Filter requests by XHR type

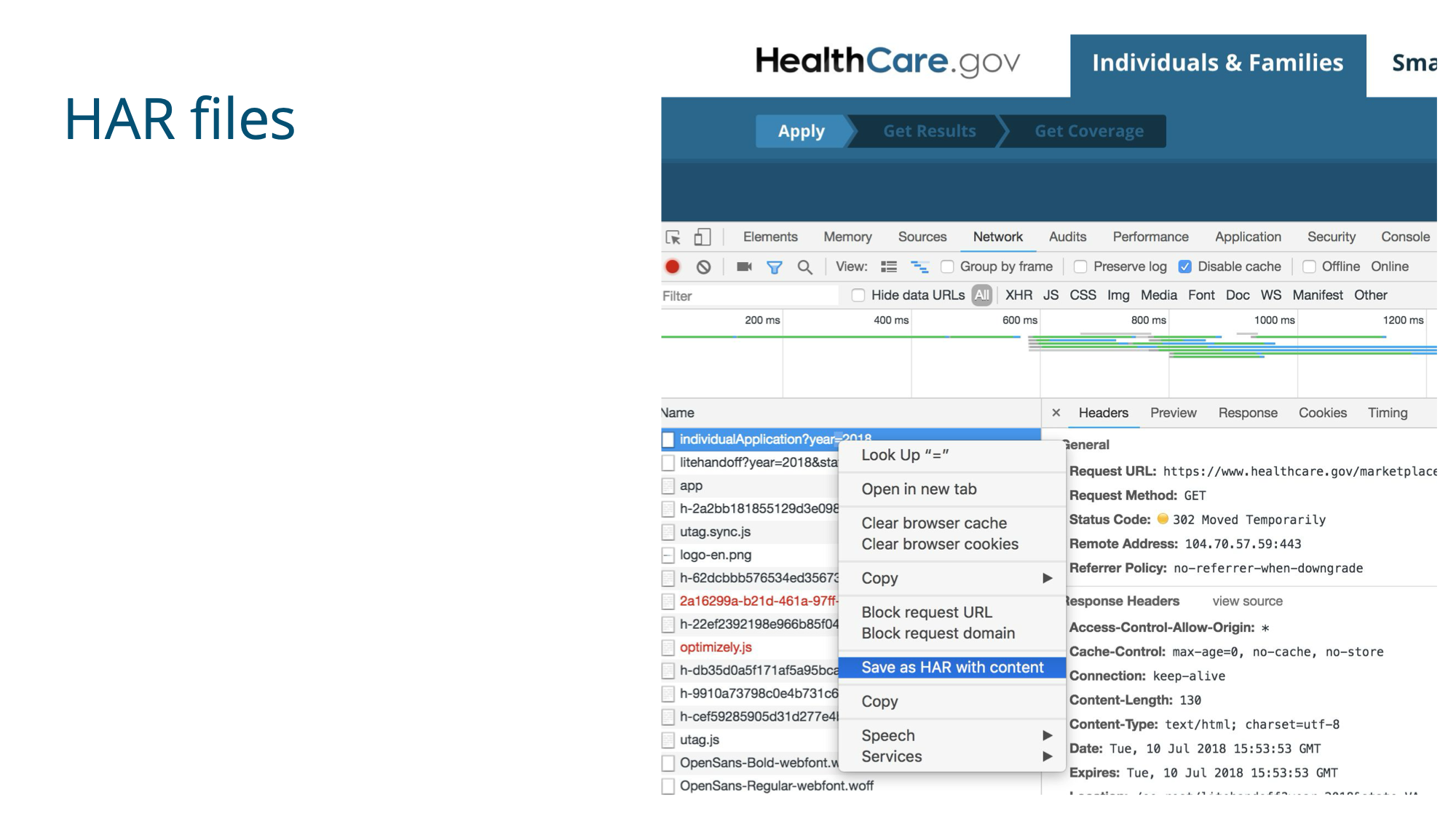[x=1018, y=295]
